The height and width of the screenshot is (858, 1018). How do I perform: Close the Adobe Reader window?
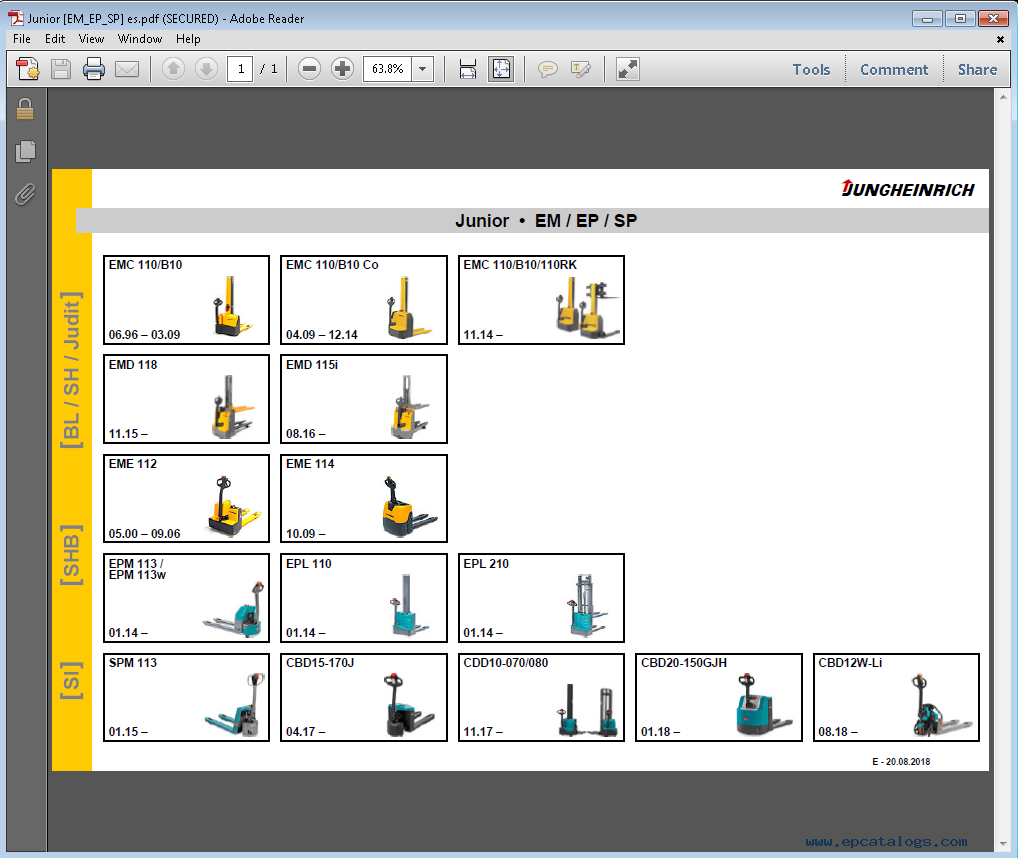993,19
